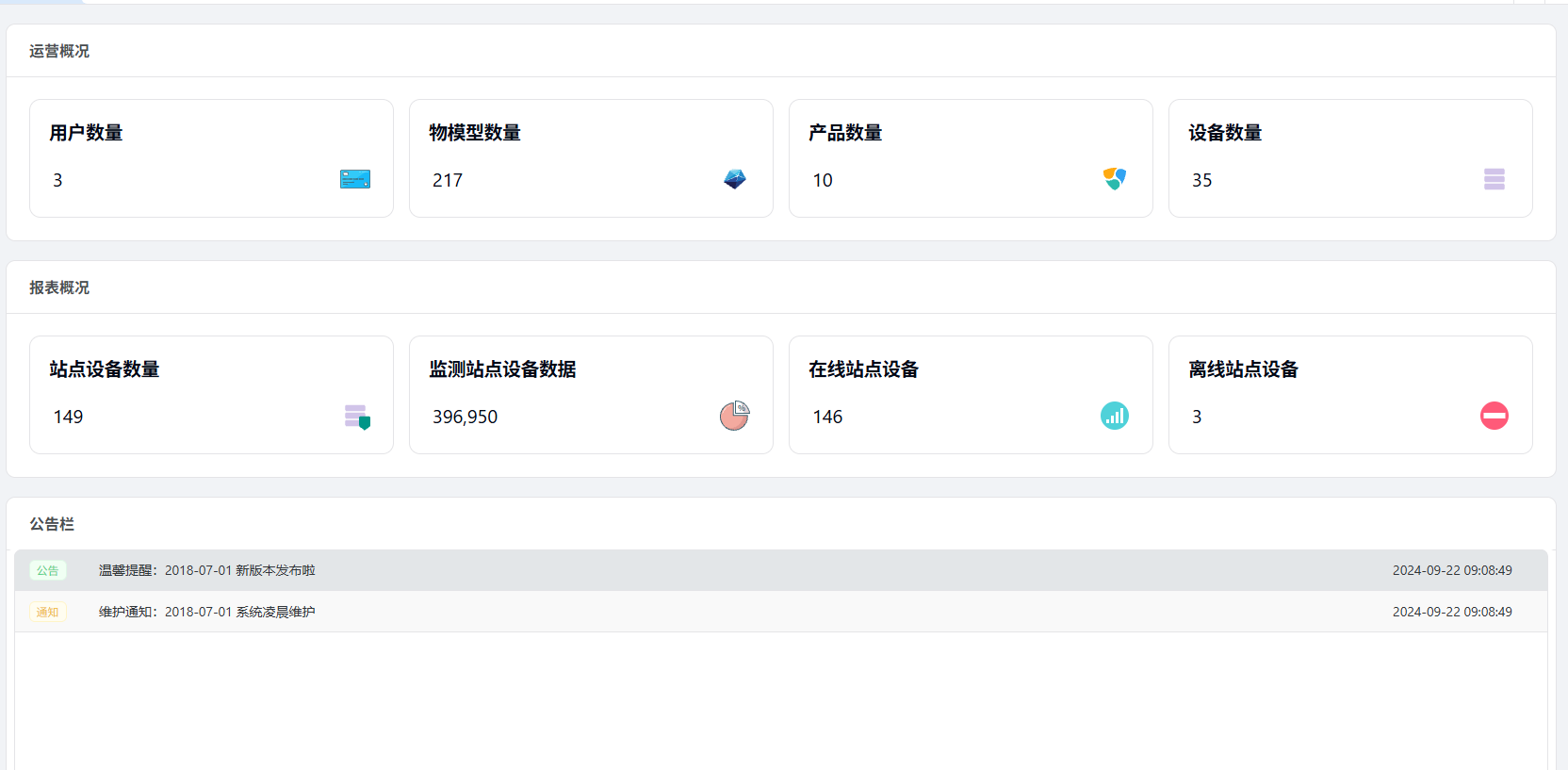Image resolution: width=1568 pixels, height=770 pixels.
Task: Click the green 公告 tag
Action: [48, 570]
